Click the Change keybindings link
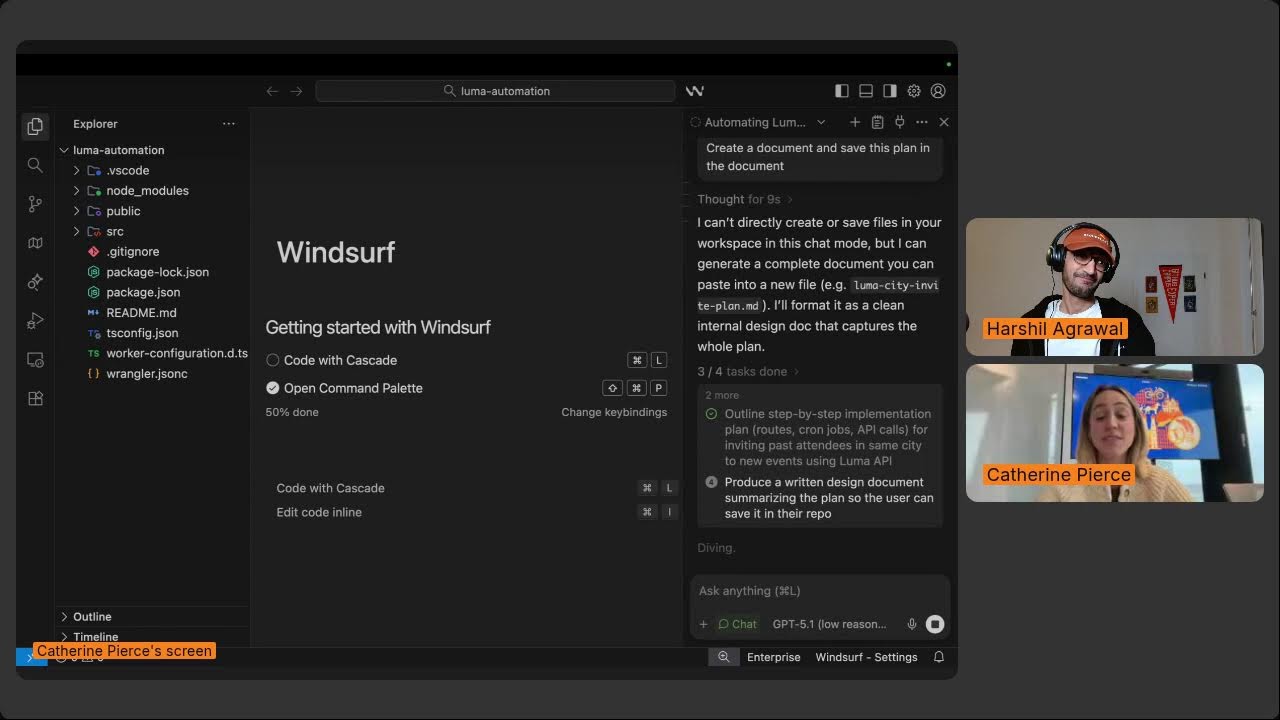This screenshot has height=720, width=1280. 613,412
